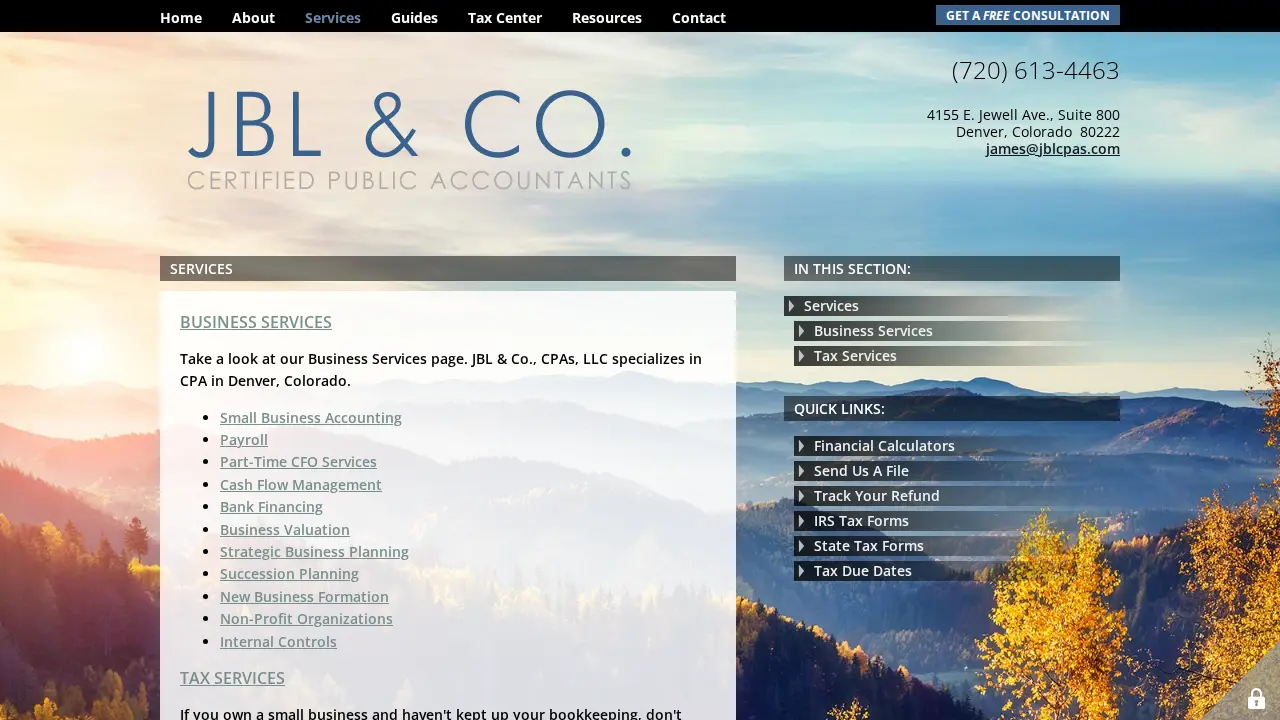1280x720 pixels.
Task: Go to the Contact page
Action: pyautogui.click(x=699, y=18)
